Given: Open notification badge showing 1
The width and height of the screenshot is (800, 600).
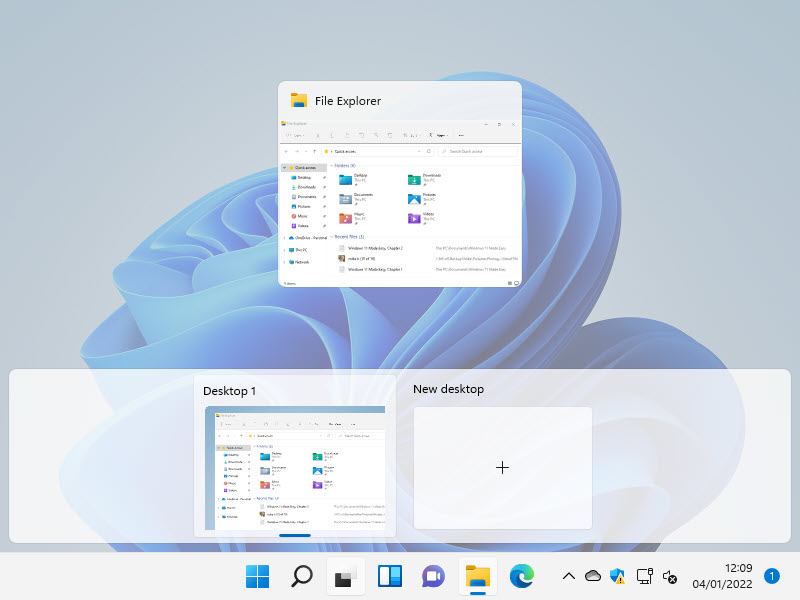Looking at the screenshot, I should coord(772,576).
